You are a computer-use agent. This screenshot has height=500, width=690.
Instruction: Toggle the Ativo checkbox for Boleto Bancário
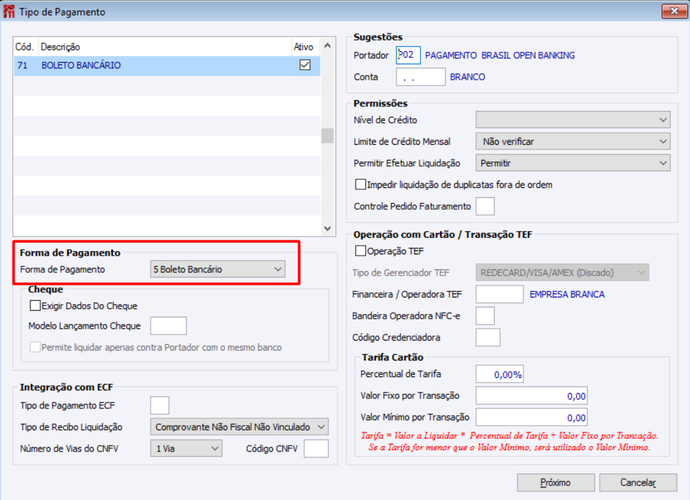pos(305,65)
